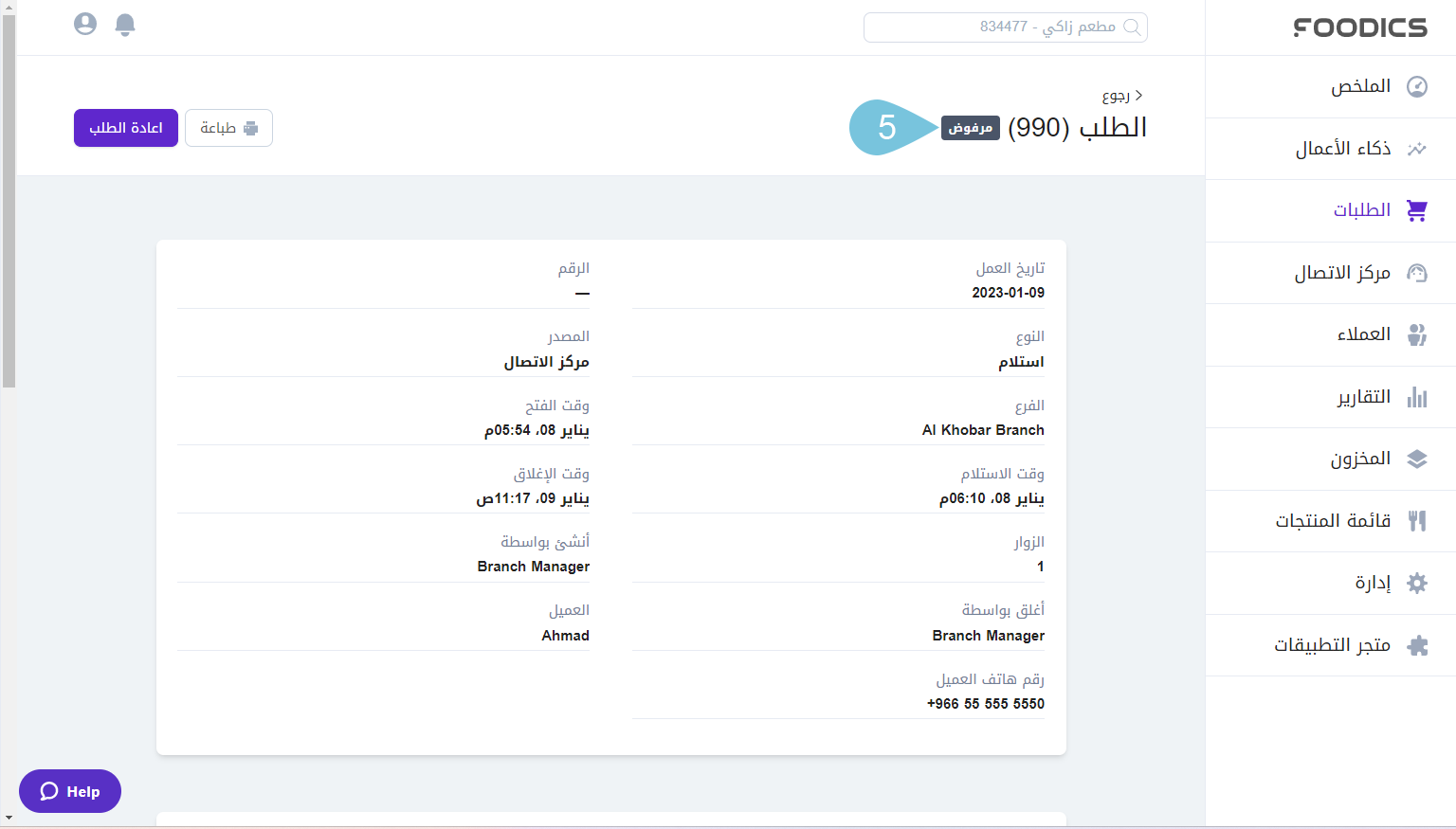The height and width of the screenshot is (829, 1456).
Task: Open the Help chat widget
Action: pos(70,791)
